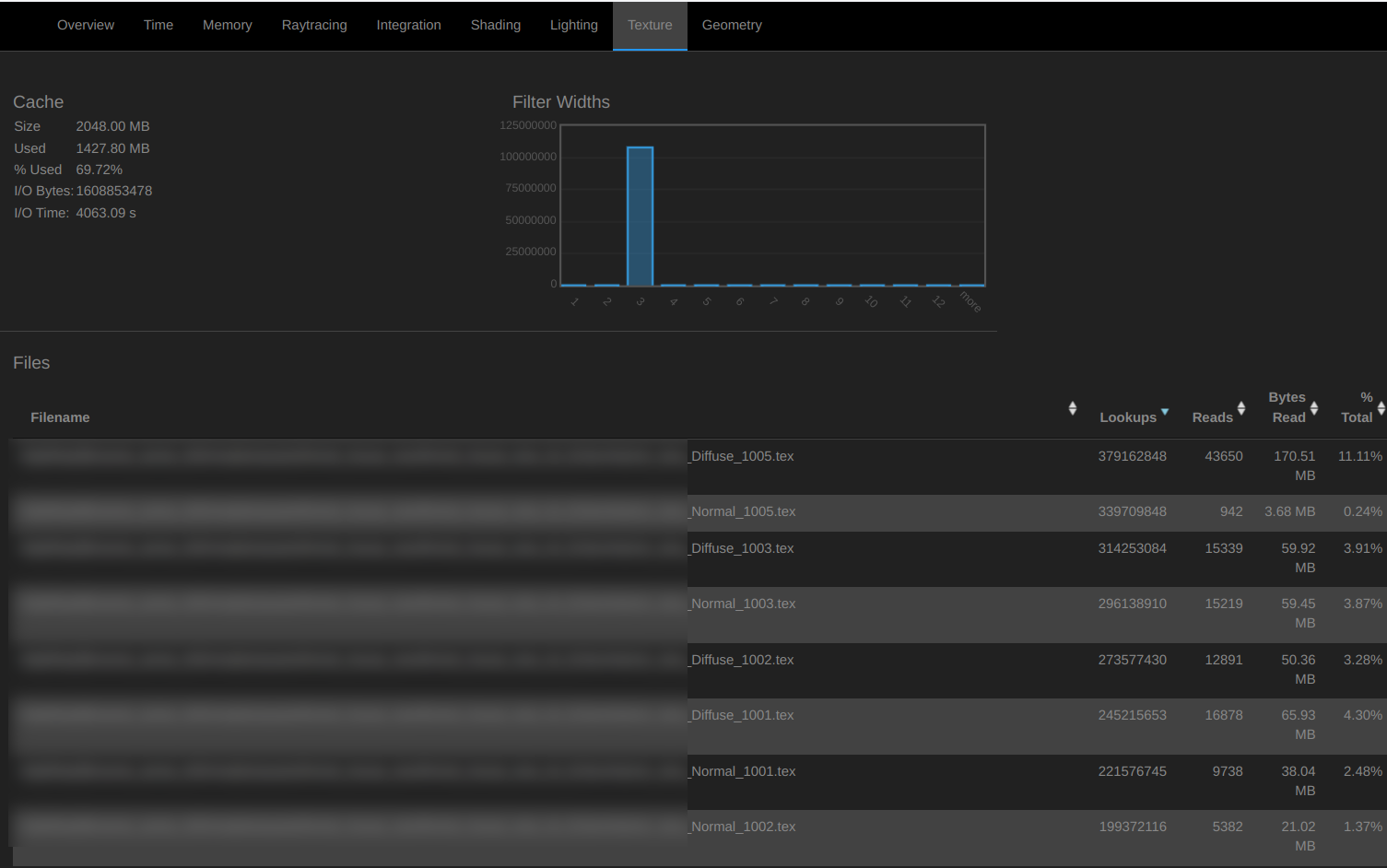Switch to the Time tab
Screen dimensions: 1387x868
click(x=159, y=25)
